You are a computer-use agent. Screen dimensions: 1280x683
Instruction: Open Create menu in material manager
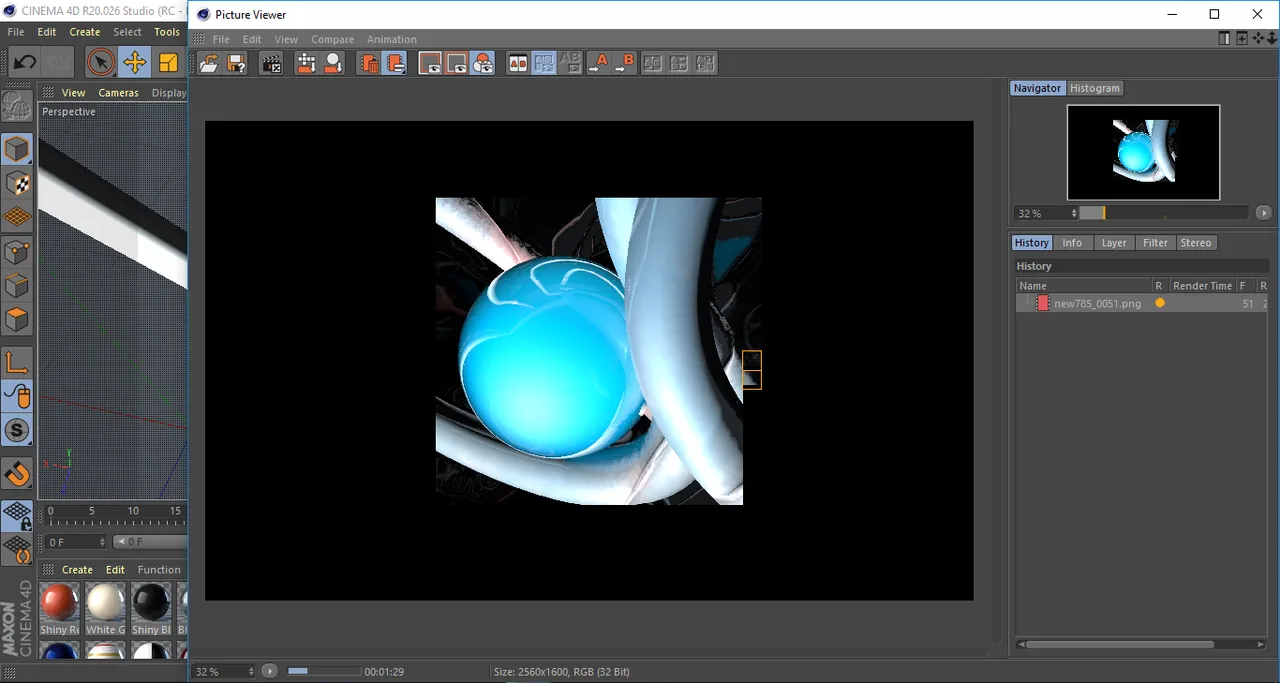click(x=77, y=570)
